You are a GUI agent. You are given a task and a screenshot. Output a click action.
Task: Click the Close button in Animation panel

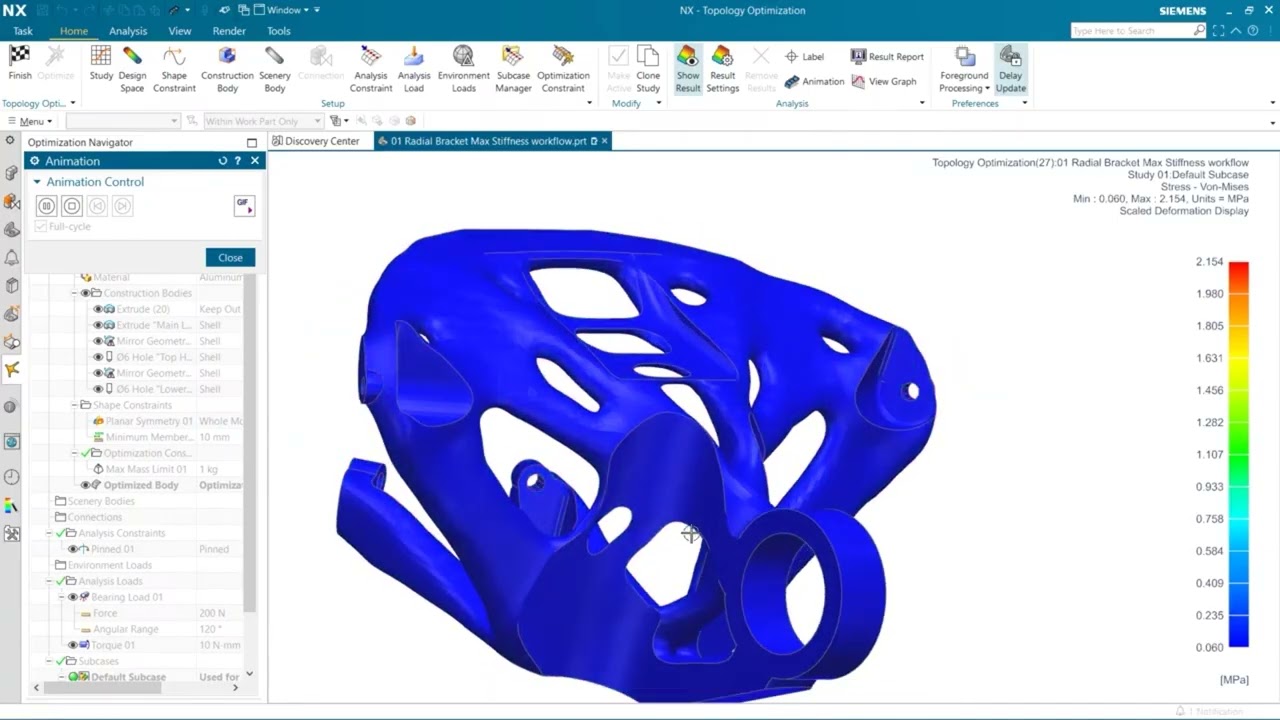(x=230, y=257)
